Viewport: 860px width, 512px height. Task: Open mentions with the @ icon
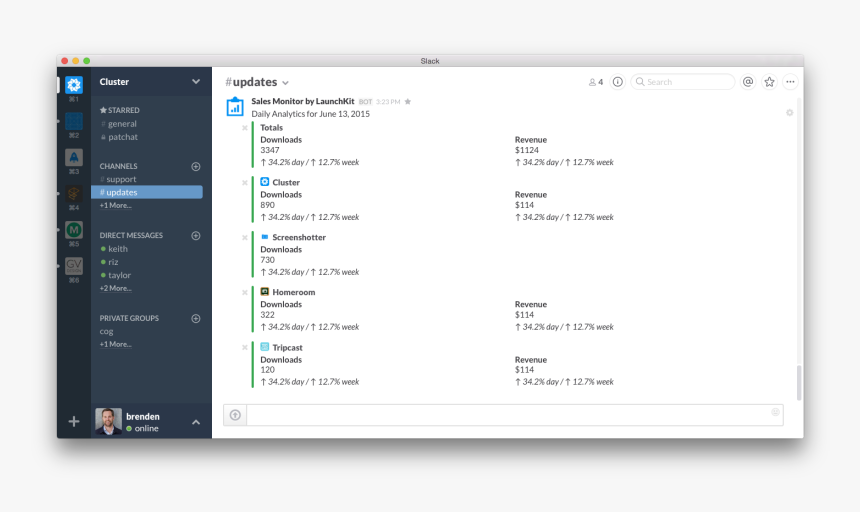point(748,82)
